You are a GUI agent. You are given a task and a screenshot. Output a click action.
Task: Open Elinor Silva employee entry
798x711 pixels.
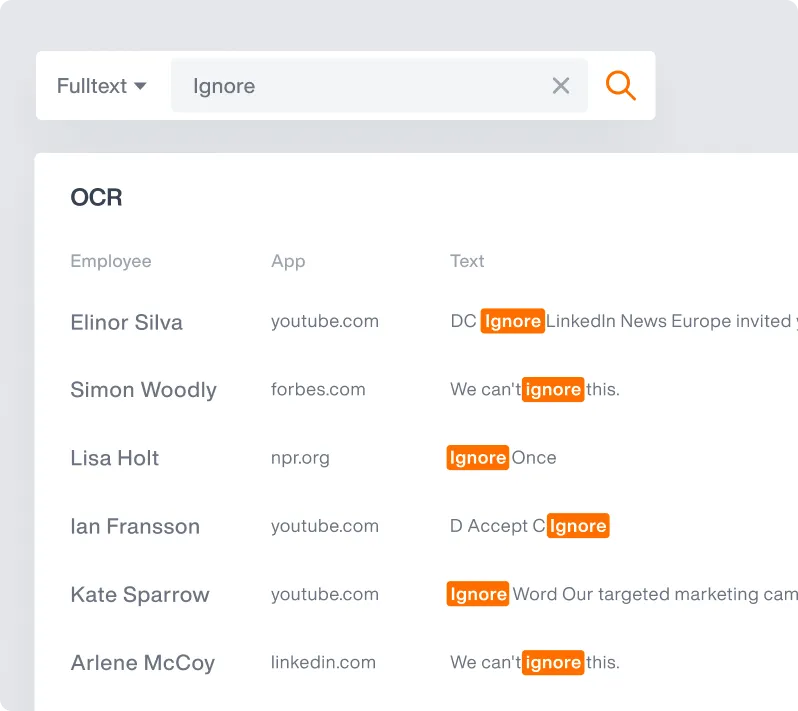click(126, 322)
